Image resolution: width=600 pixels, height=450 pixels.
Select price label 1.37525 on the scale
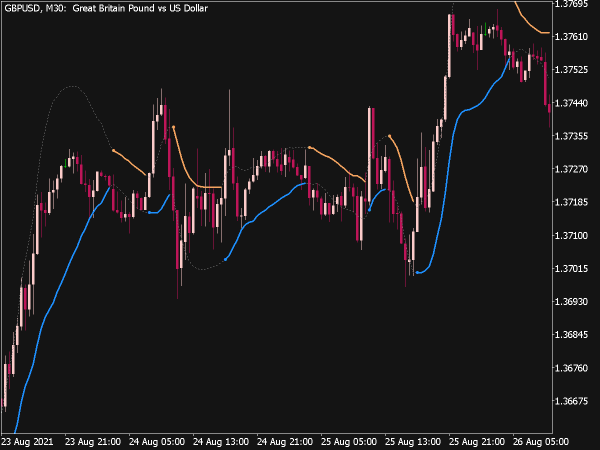[571, 70]
